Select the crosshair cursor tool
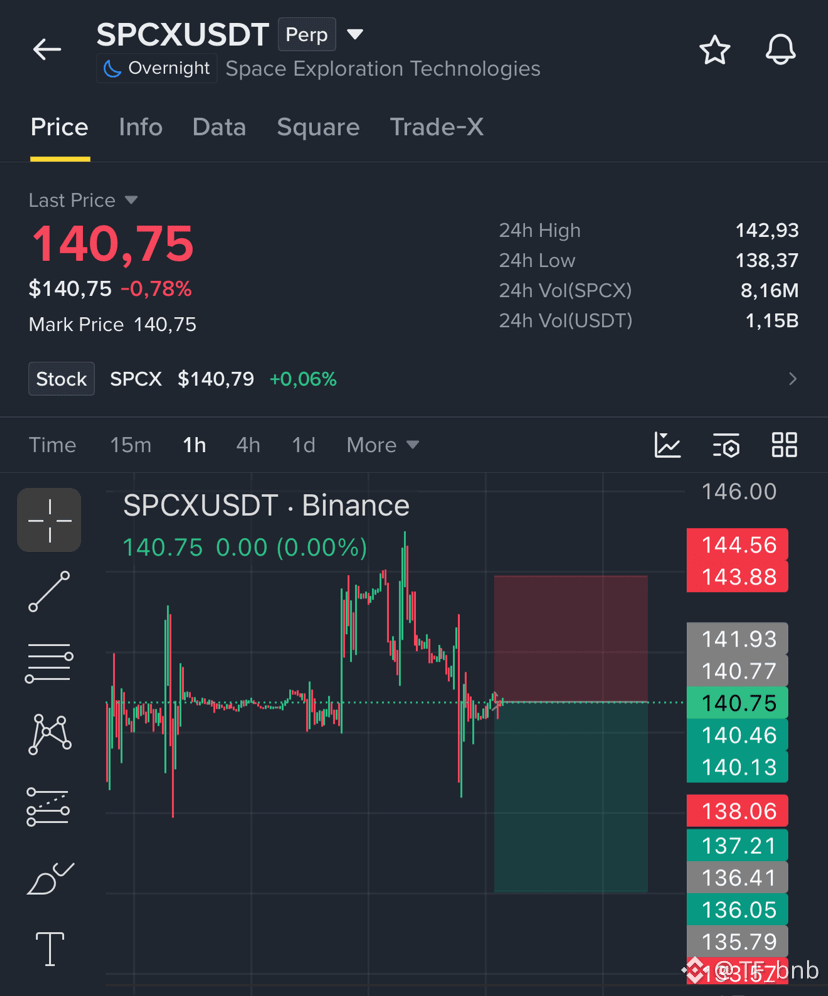Screen dimensions: 828x996 (x=49, y=520)
